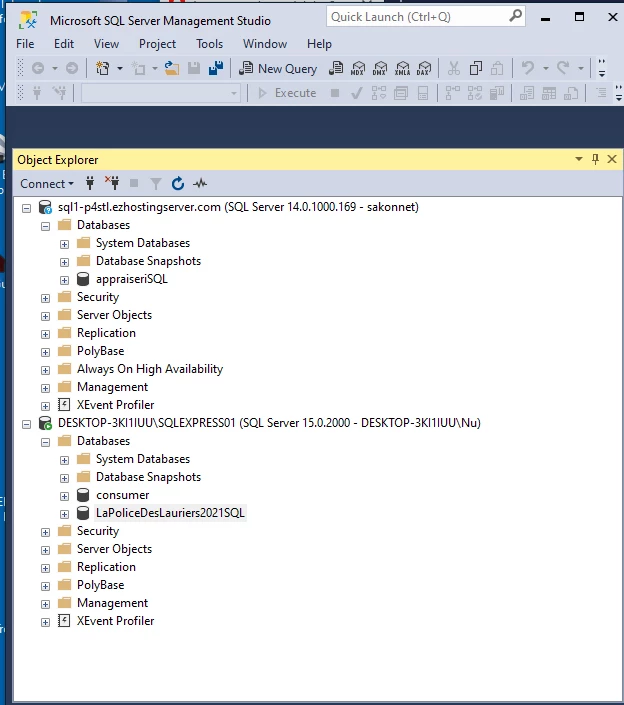
Task: Open the Project menu
Action: point(157,44)
